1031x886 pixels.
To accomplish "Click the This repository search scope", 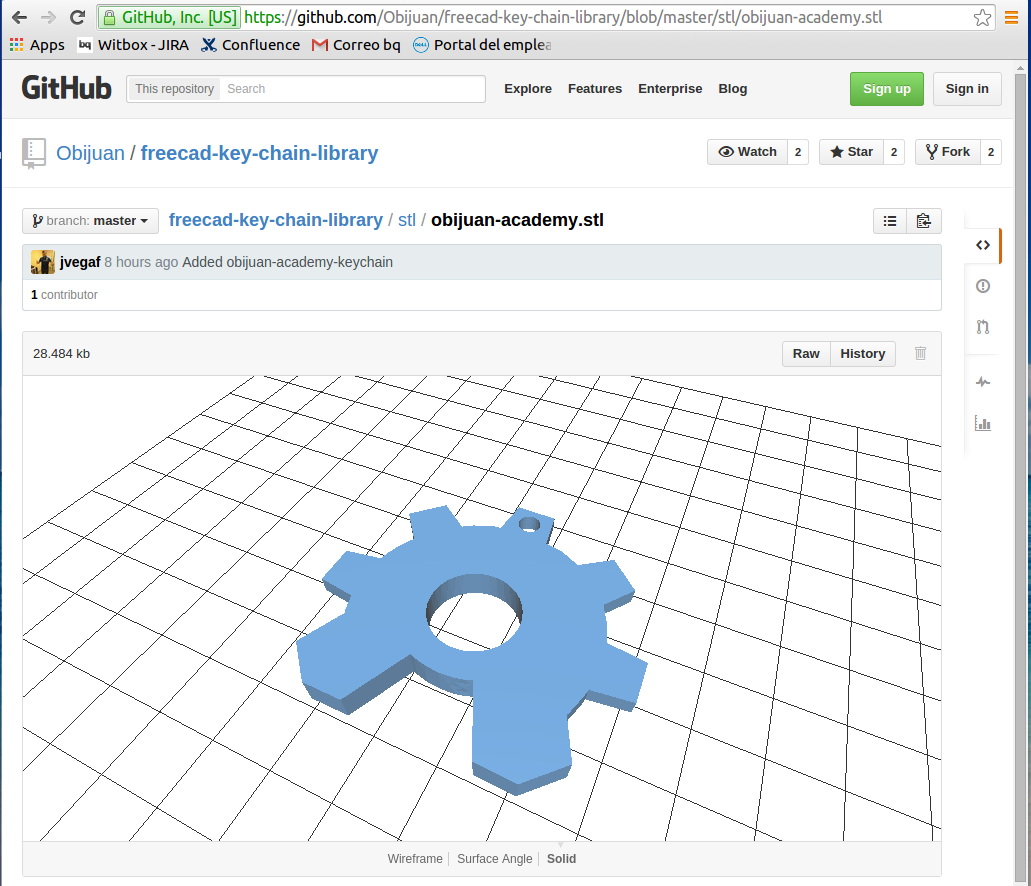I will coord(174,89).
